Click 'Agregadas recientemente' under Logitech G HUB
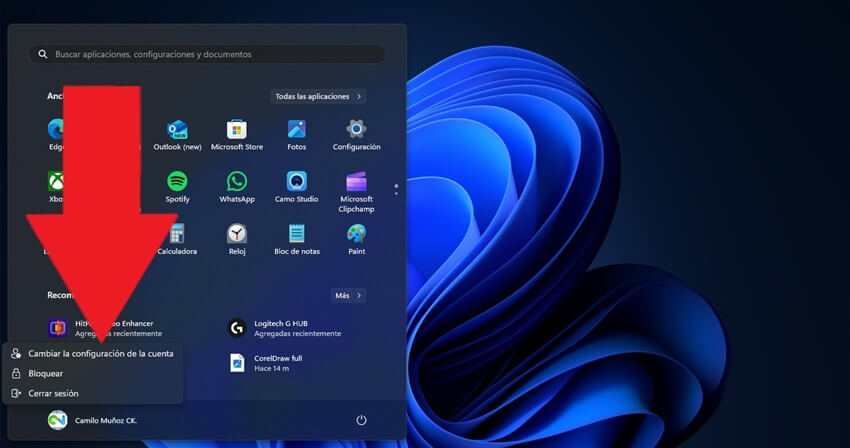 pyautogui.click(x=298, y=334)
